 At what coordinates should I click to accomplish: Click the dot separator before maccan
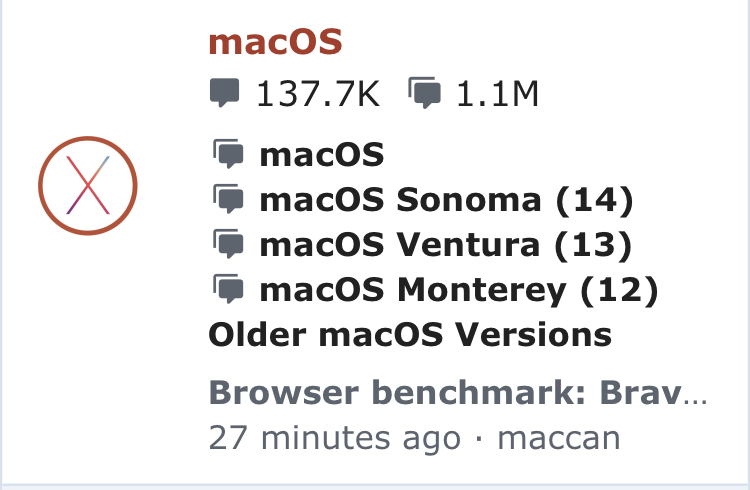[x=479, y=438]
